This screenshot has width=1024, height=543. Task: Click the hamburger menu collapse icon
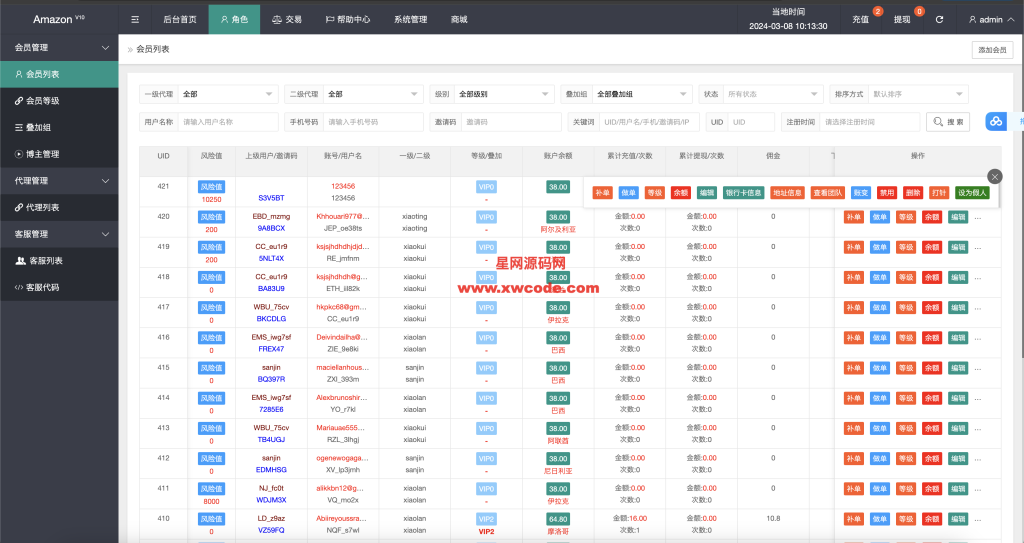(x=135, y=19)
